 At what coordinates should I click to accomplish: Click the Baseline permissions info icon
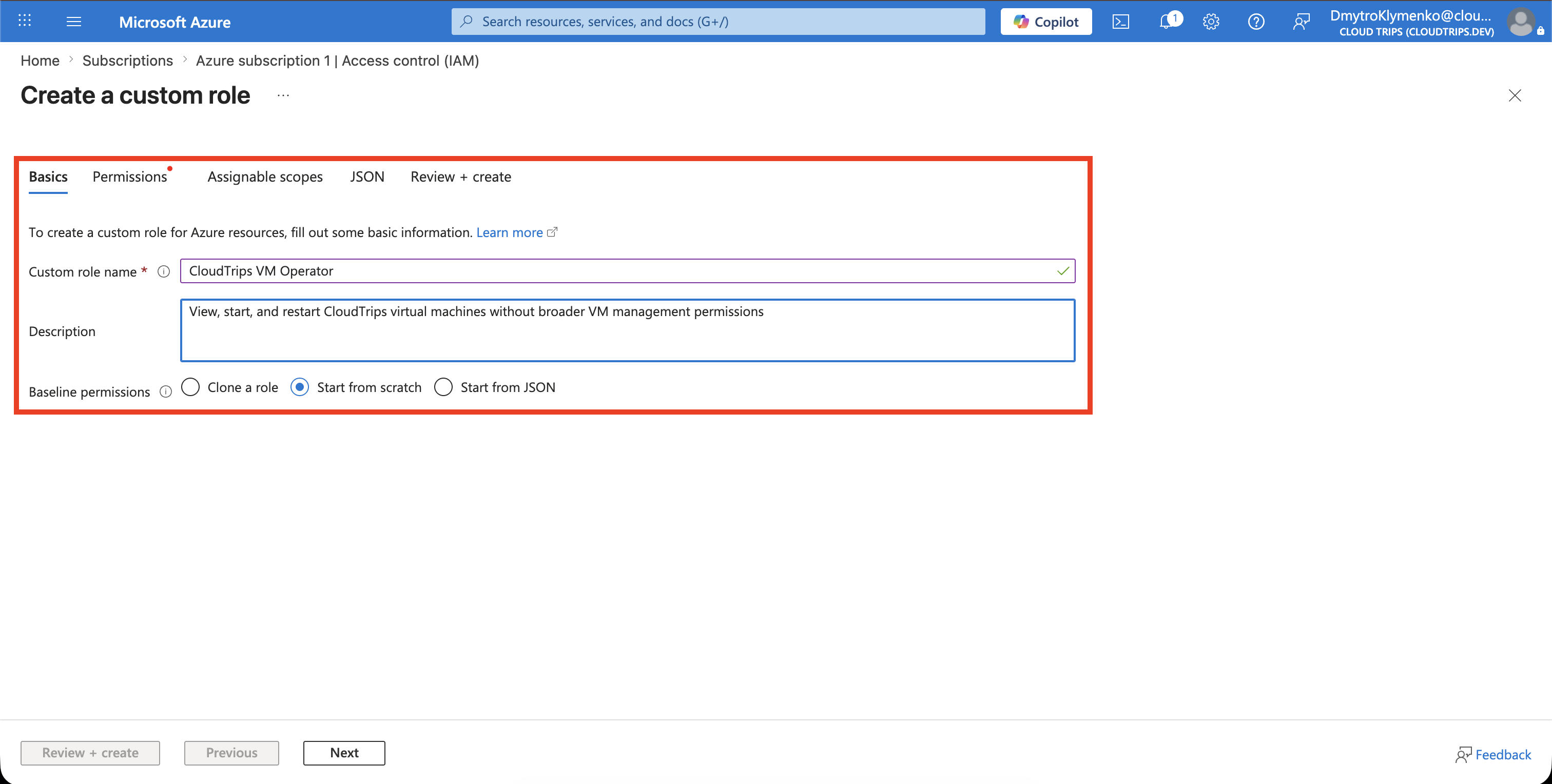166,392
